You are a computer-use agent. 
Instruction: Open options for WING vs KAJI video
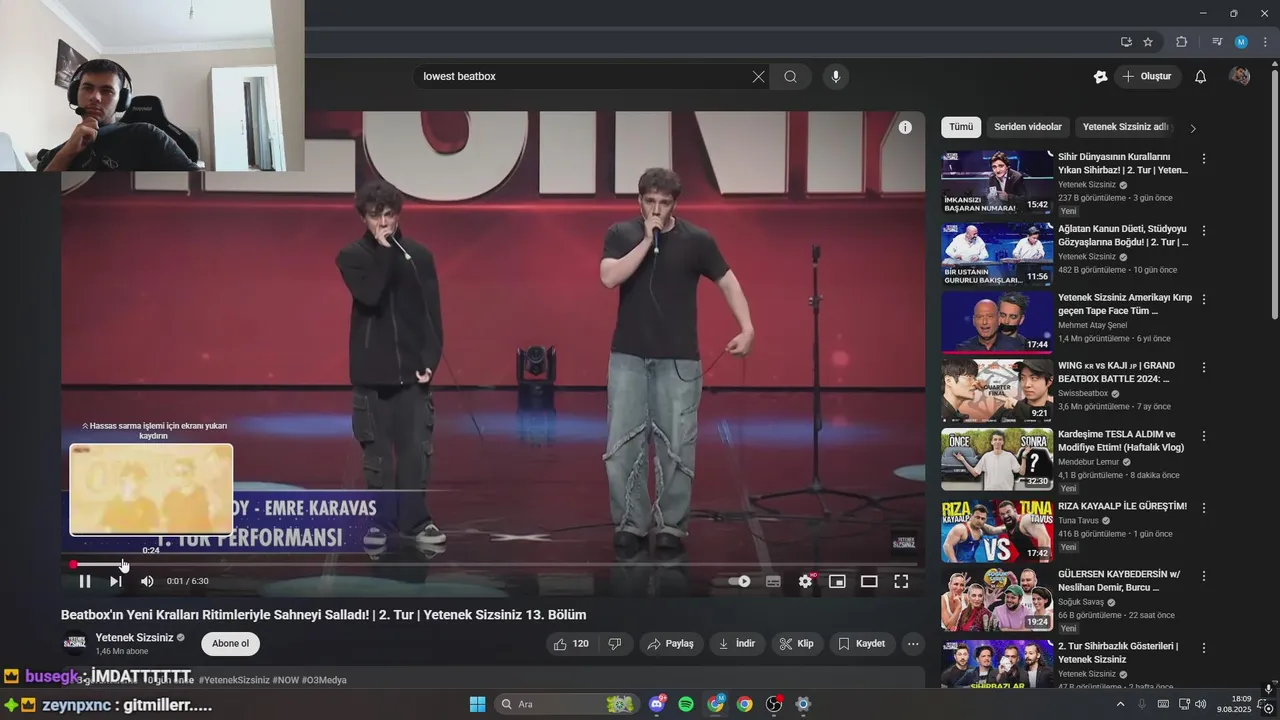pos(1204,367)
